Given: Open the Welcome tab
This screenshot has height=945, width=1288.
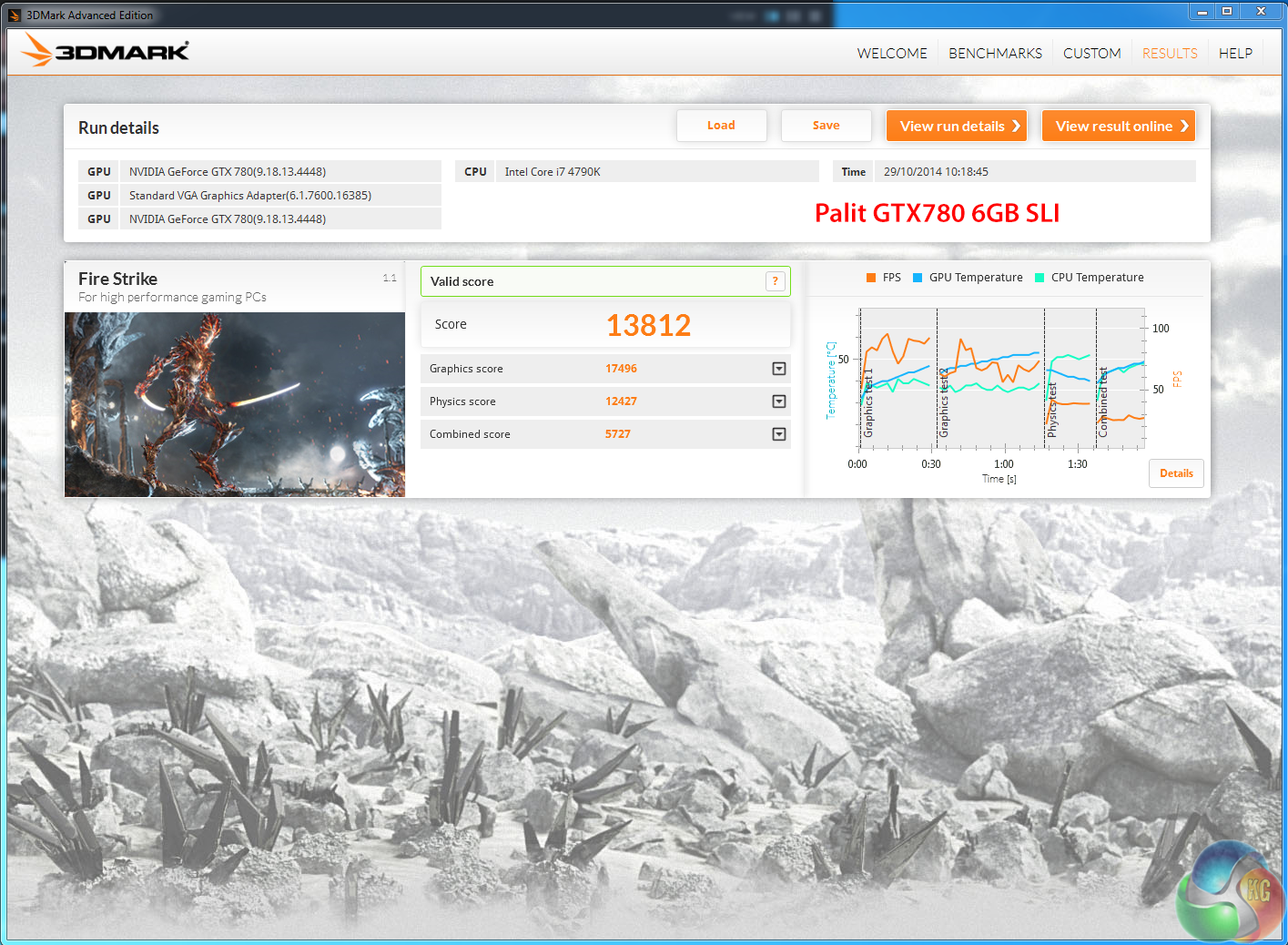Looking at the screenshot, I should (892, 54).
